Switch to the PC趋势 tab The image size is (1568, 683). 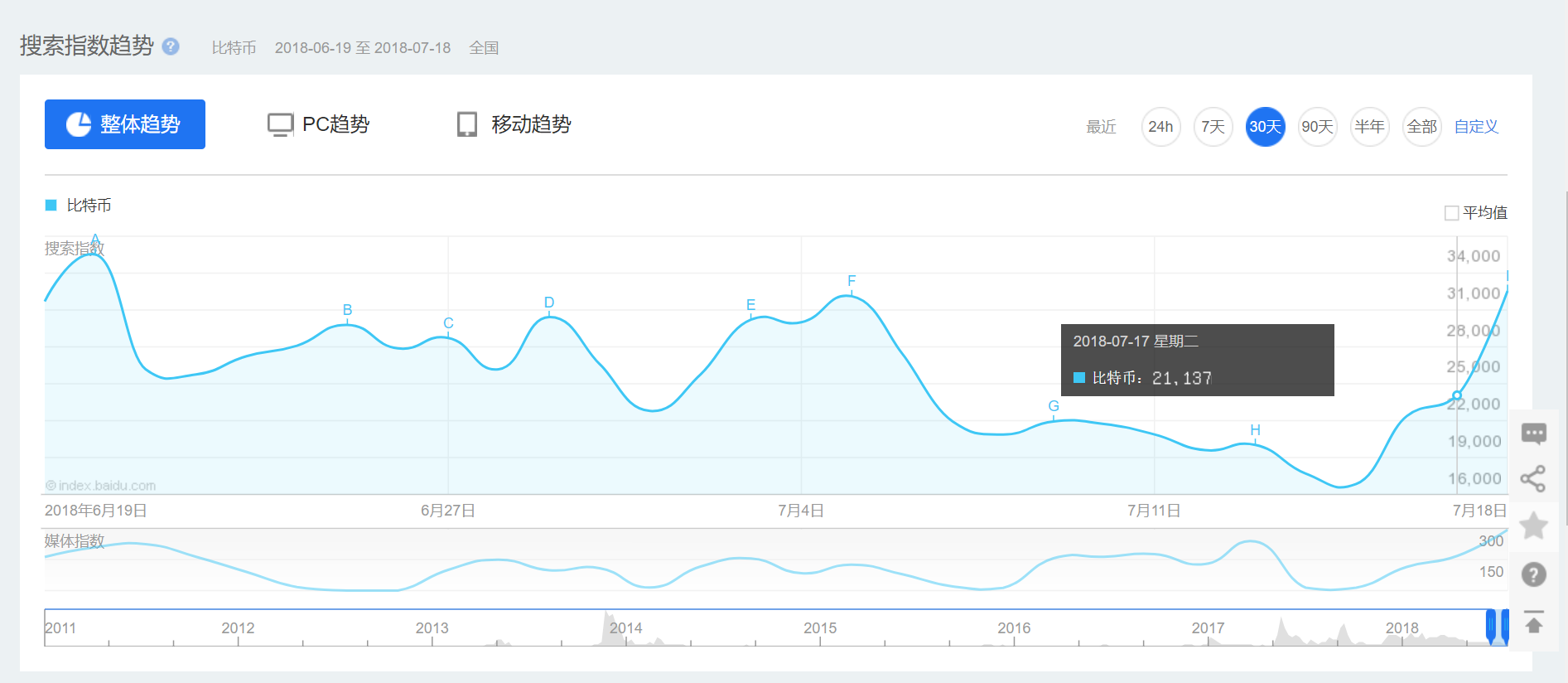point(319,124)
